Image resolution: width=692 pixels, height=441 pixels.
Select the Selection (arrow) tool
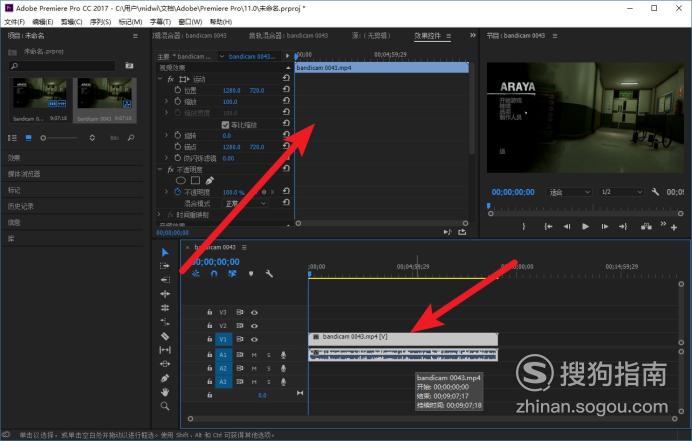click(x=165, y=252)
